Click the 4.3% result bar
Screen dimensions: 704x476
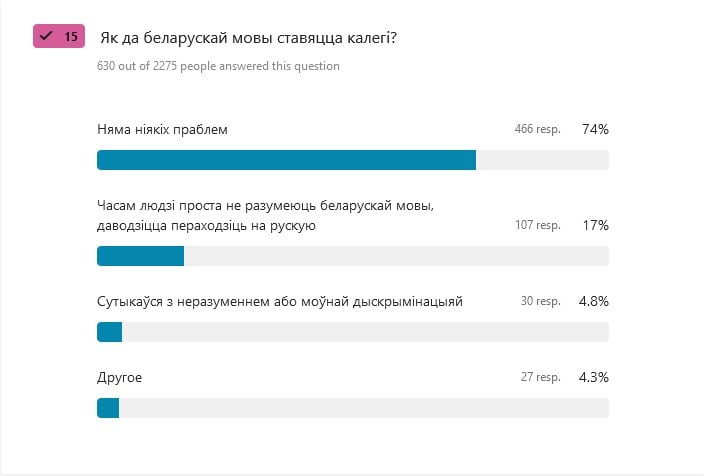pos(353,408)
